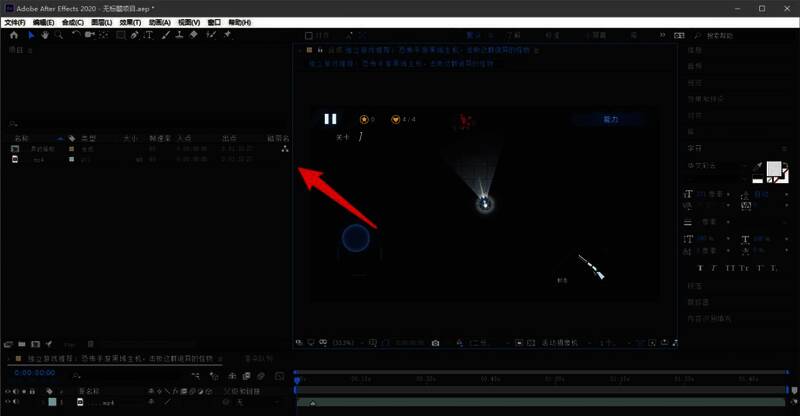Click the white fill color swatch
Viewport: 800px width, 416px height.
coord(771,171)
